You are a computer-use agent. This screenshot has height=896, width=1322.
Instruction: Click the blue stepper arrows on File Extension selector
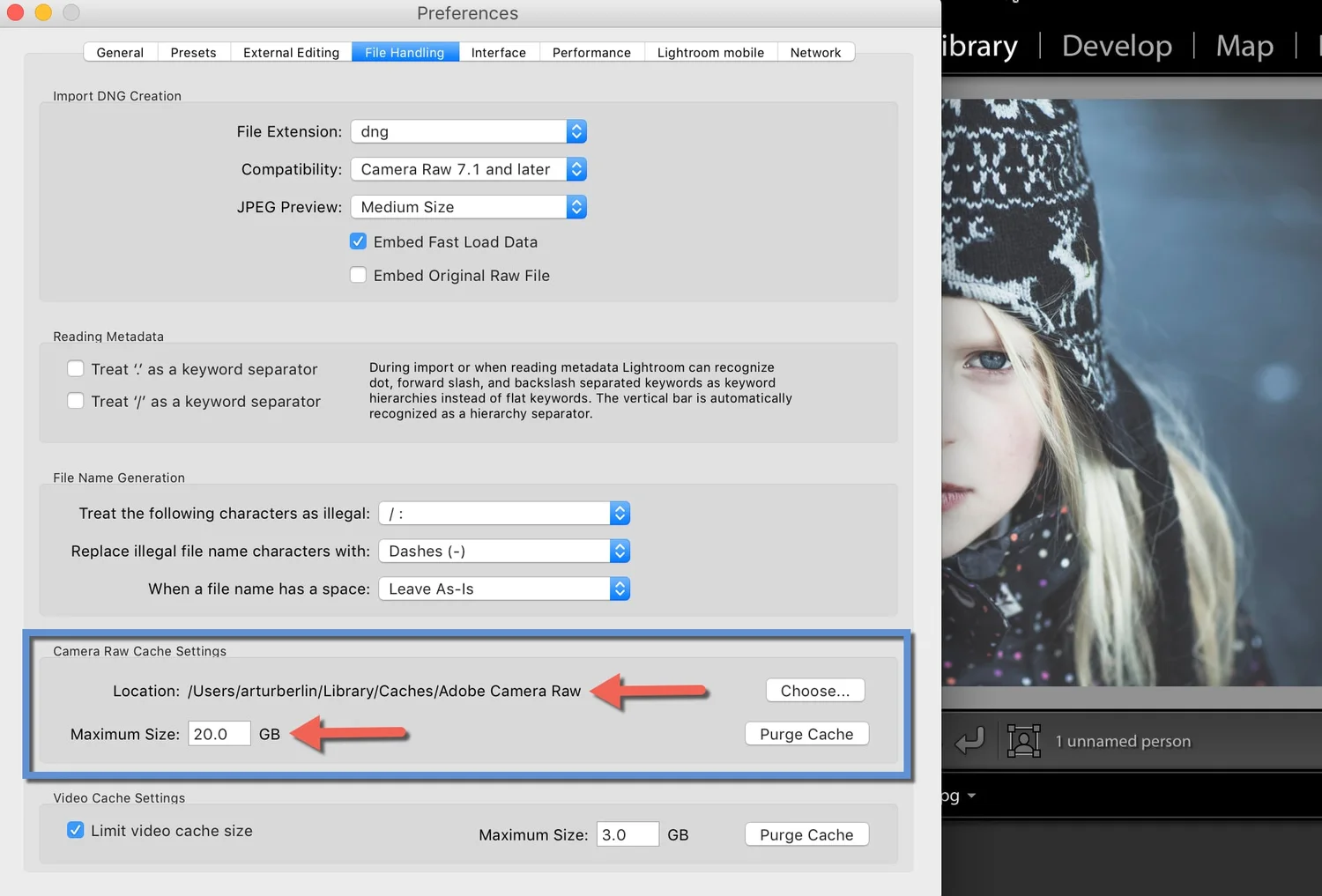point(576,131)
